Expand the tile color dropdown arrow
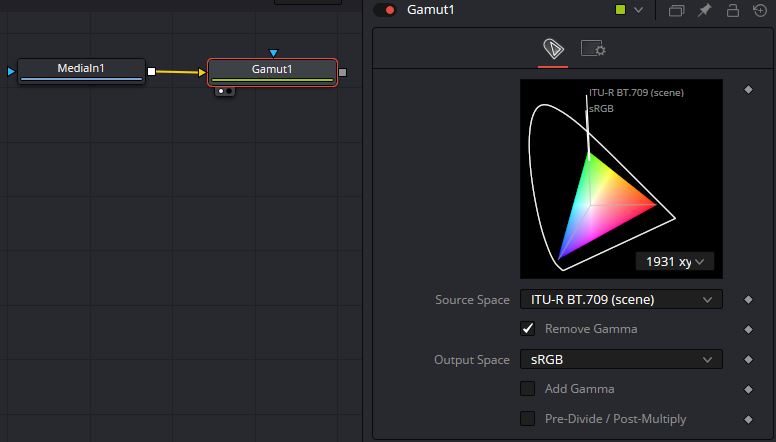 pos(638,10)
